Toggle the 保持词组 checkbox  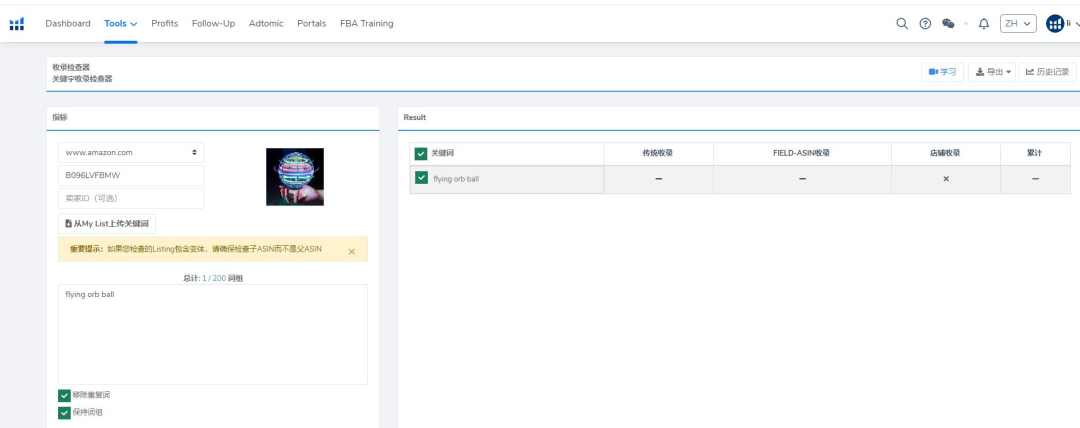65,412
